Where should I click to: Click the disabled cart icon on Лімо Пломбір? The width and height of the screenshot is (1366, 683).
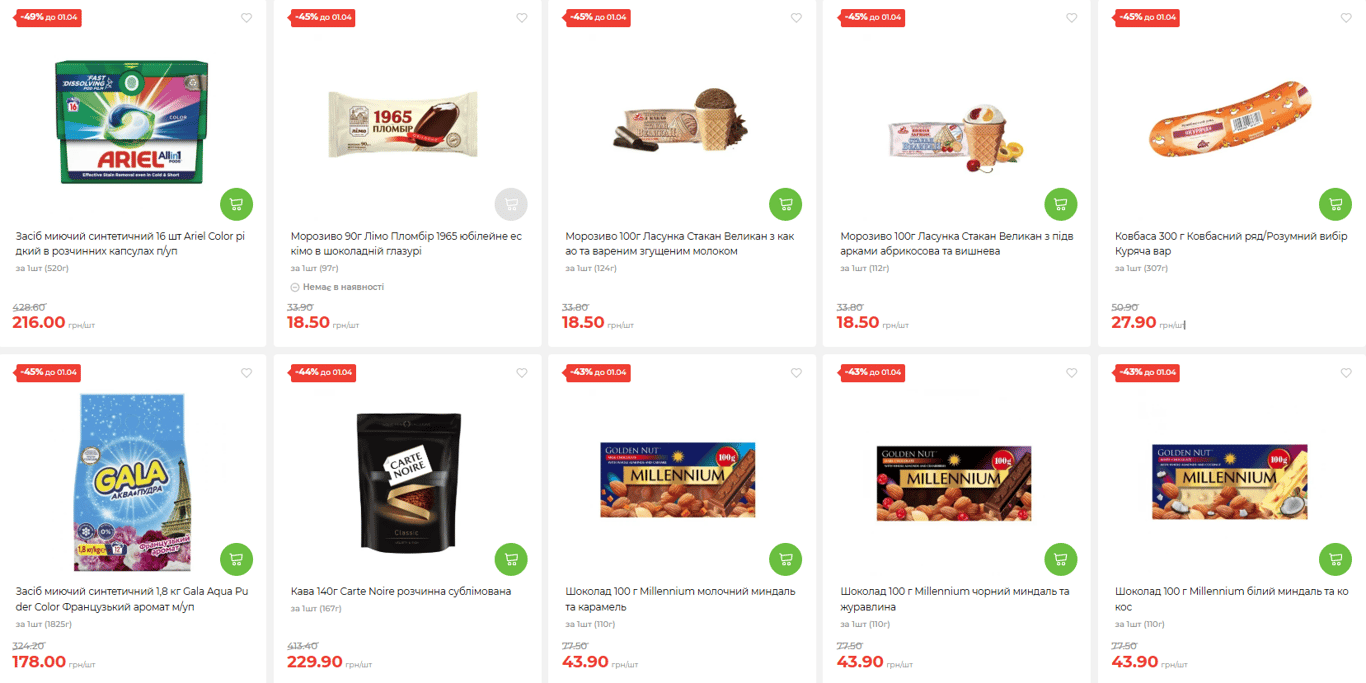click(x=511, y=204)
